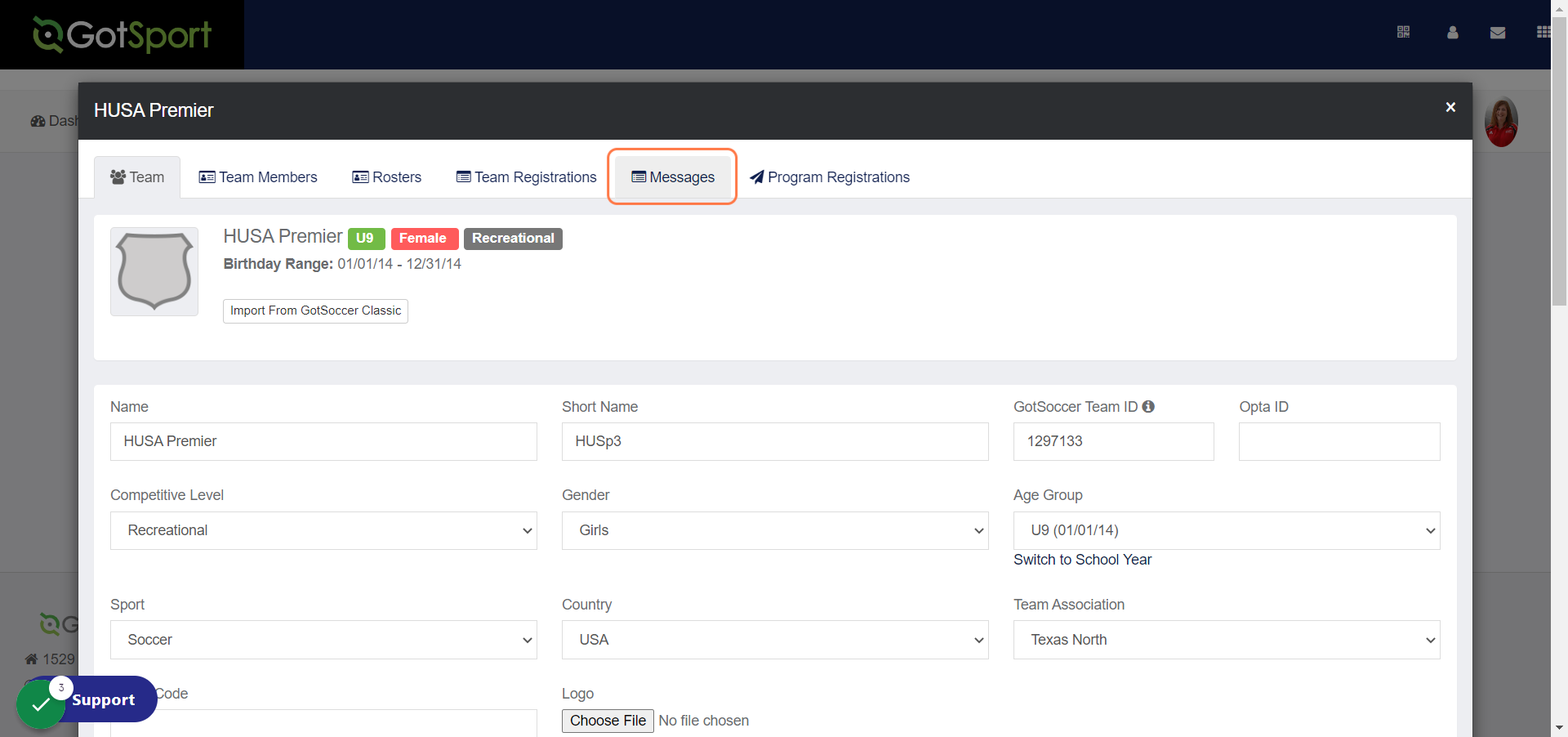Image resolution: width=1568 pixels, height=737 pixels.
Task: Click the scrollbar up arrow
Action: tap(1559, 7)
